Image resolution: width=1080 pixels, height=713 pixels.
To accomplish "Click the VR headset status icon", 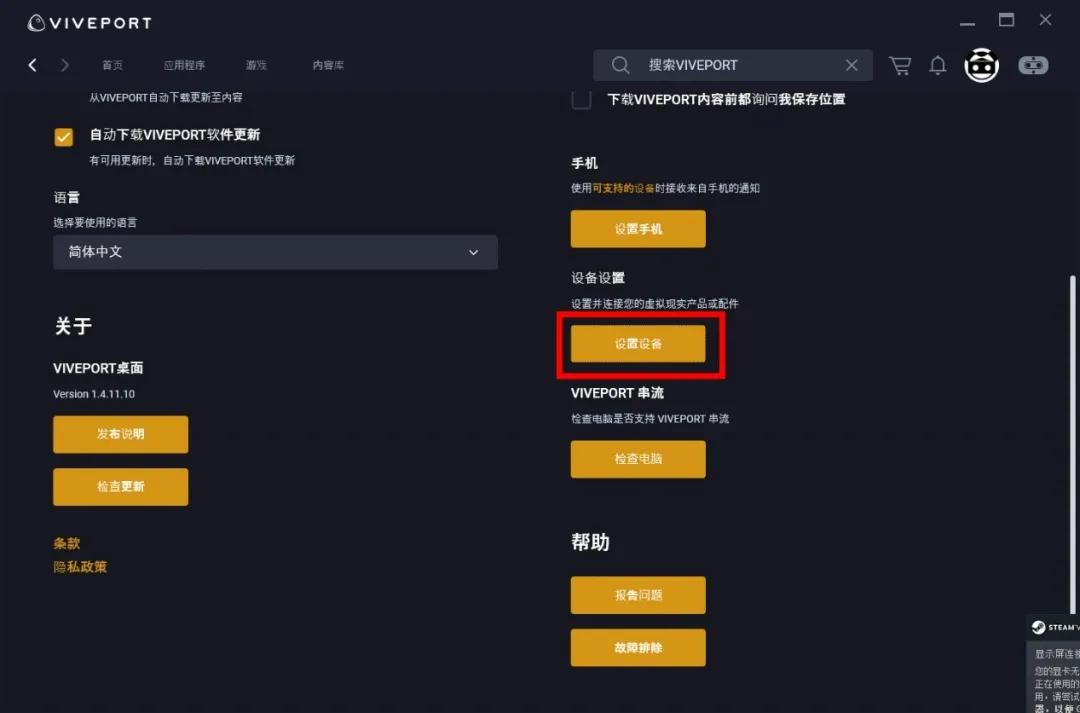I will (x=1033, y=64).
